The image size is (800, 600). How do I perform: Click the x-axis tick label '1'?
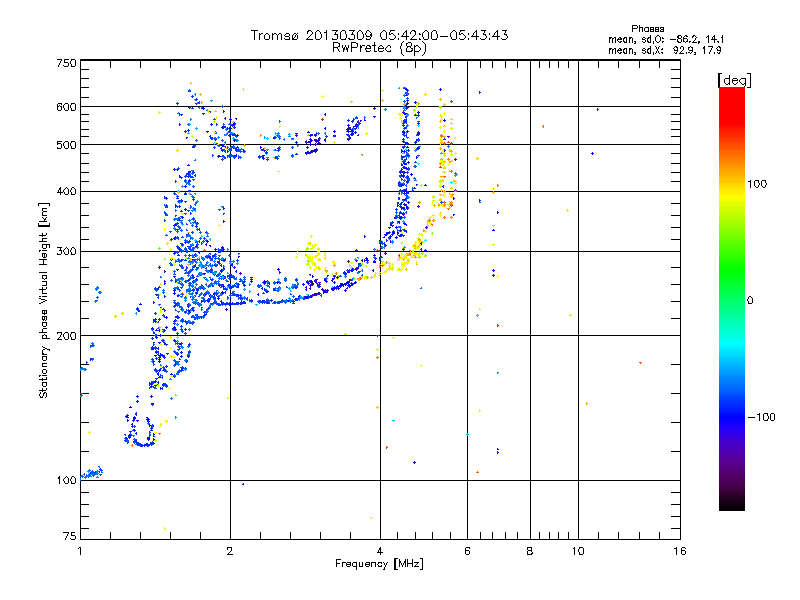coord(80,551)
